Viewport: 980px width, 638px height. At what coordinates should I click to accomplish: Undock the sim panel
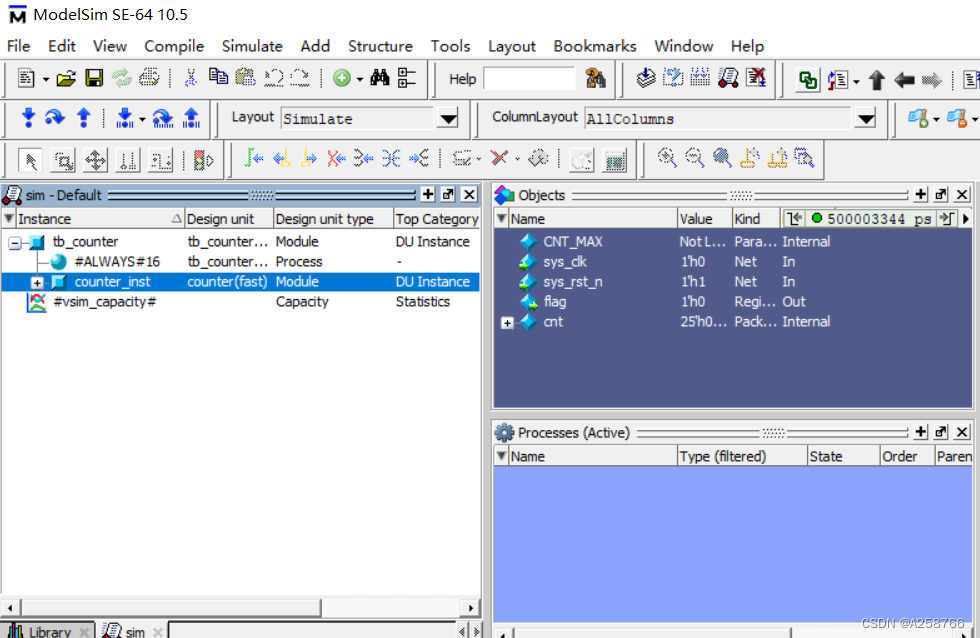[x=448, y=195]
